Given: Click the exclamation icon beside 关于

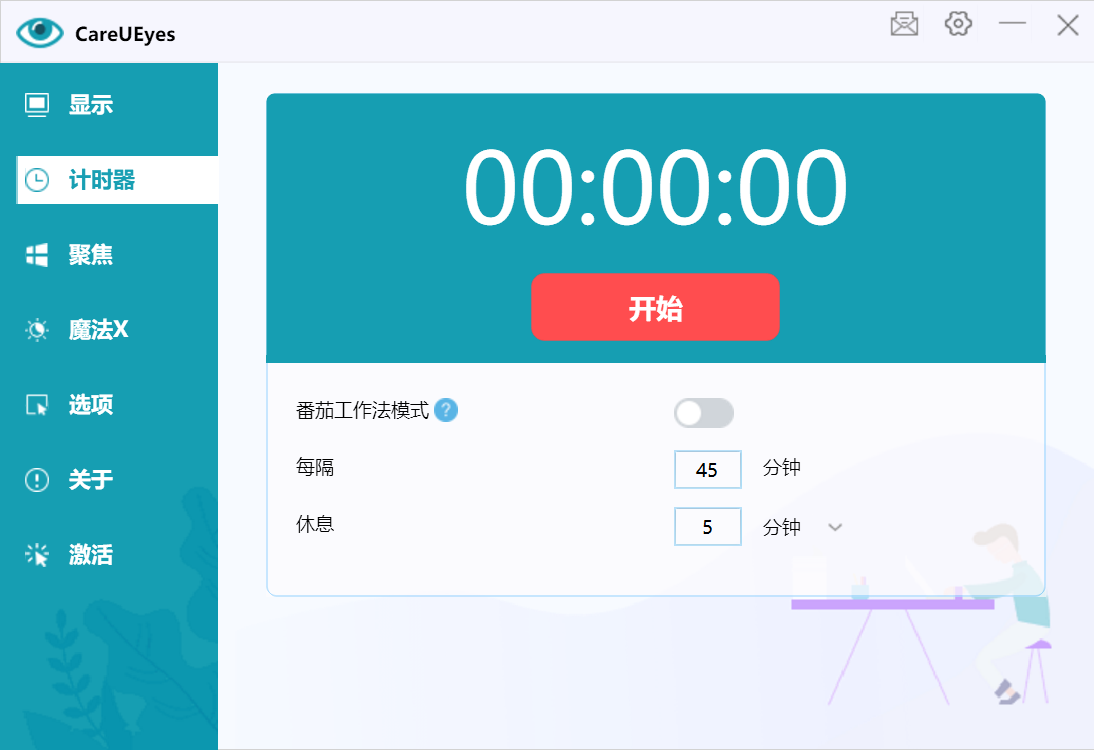Looking at the screenshot, I should [x=37, y=480].
